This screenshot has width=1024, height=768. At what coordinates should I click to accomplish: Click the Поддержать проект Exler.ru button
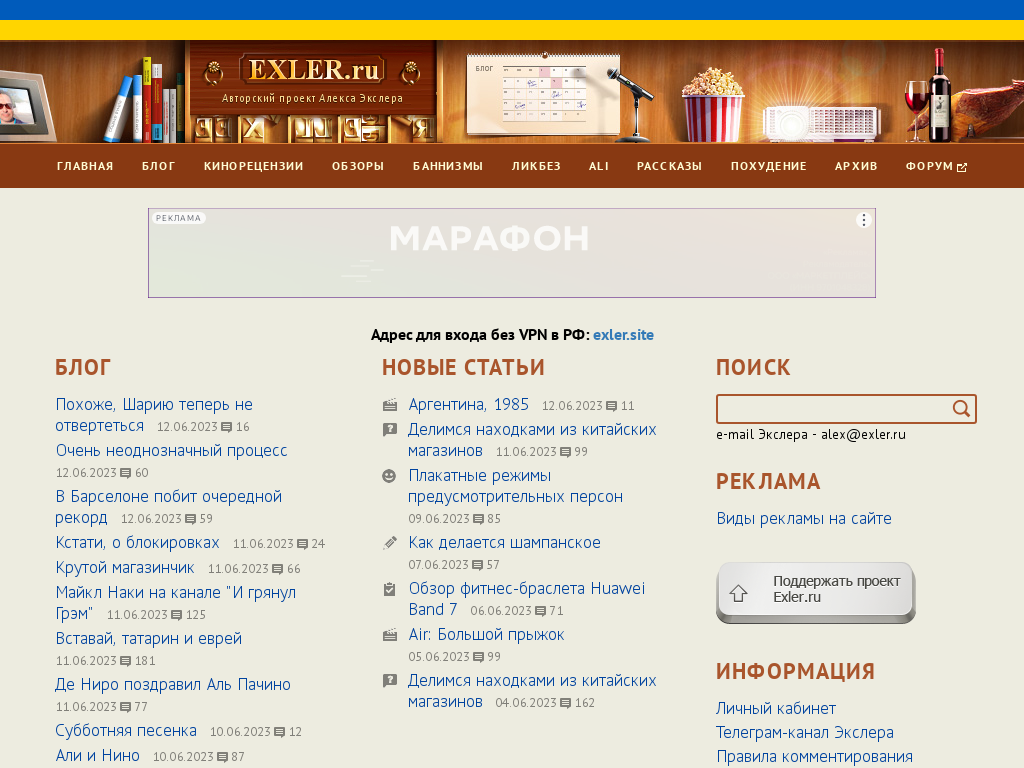pyautogui.click(x=816, y=592)
